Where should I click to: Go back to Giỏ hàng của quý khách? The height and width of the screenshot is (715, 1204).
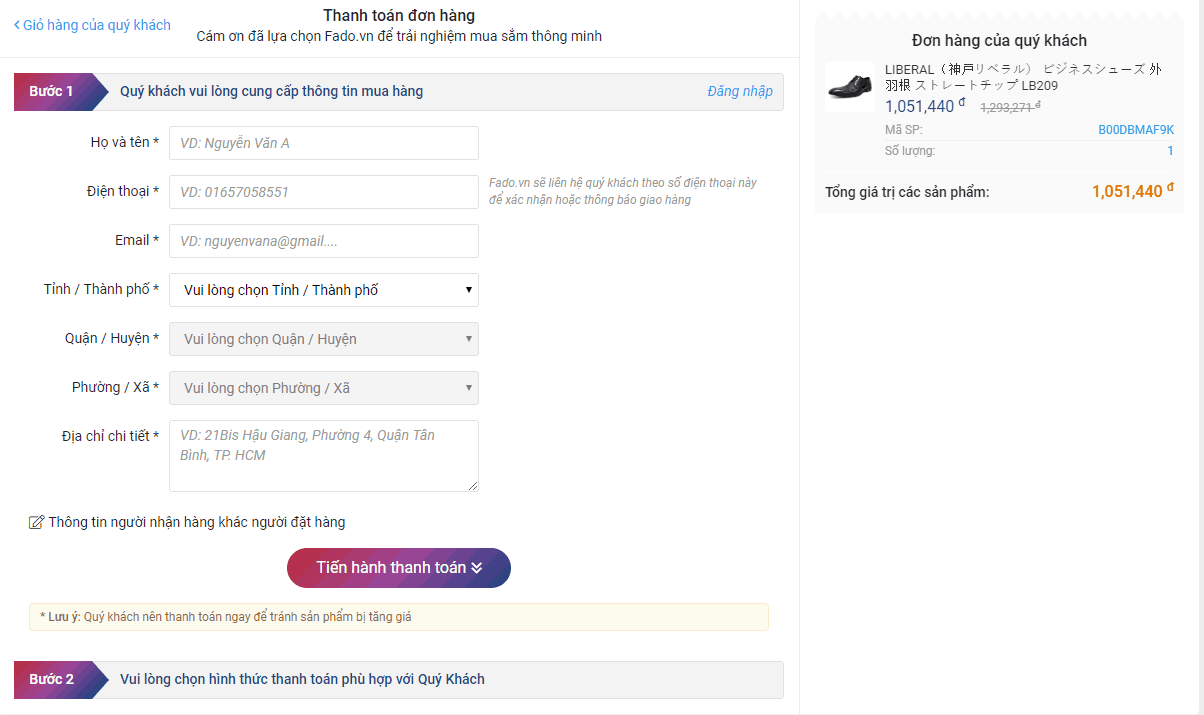(x=97, y=25)
